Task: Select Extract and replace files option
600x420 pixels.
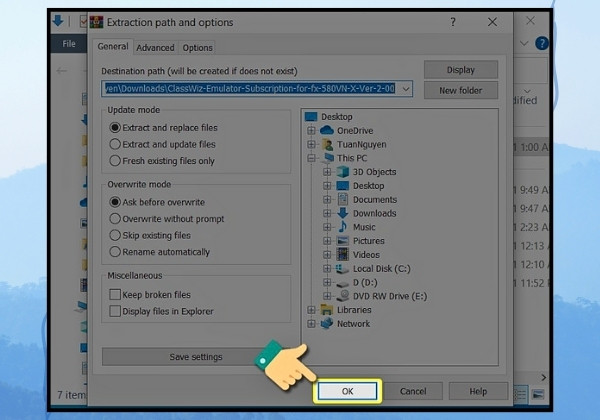Action: coord(163,127)
